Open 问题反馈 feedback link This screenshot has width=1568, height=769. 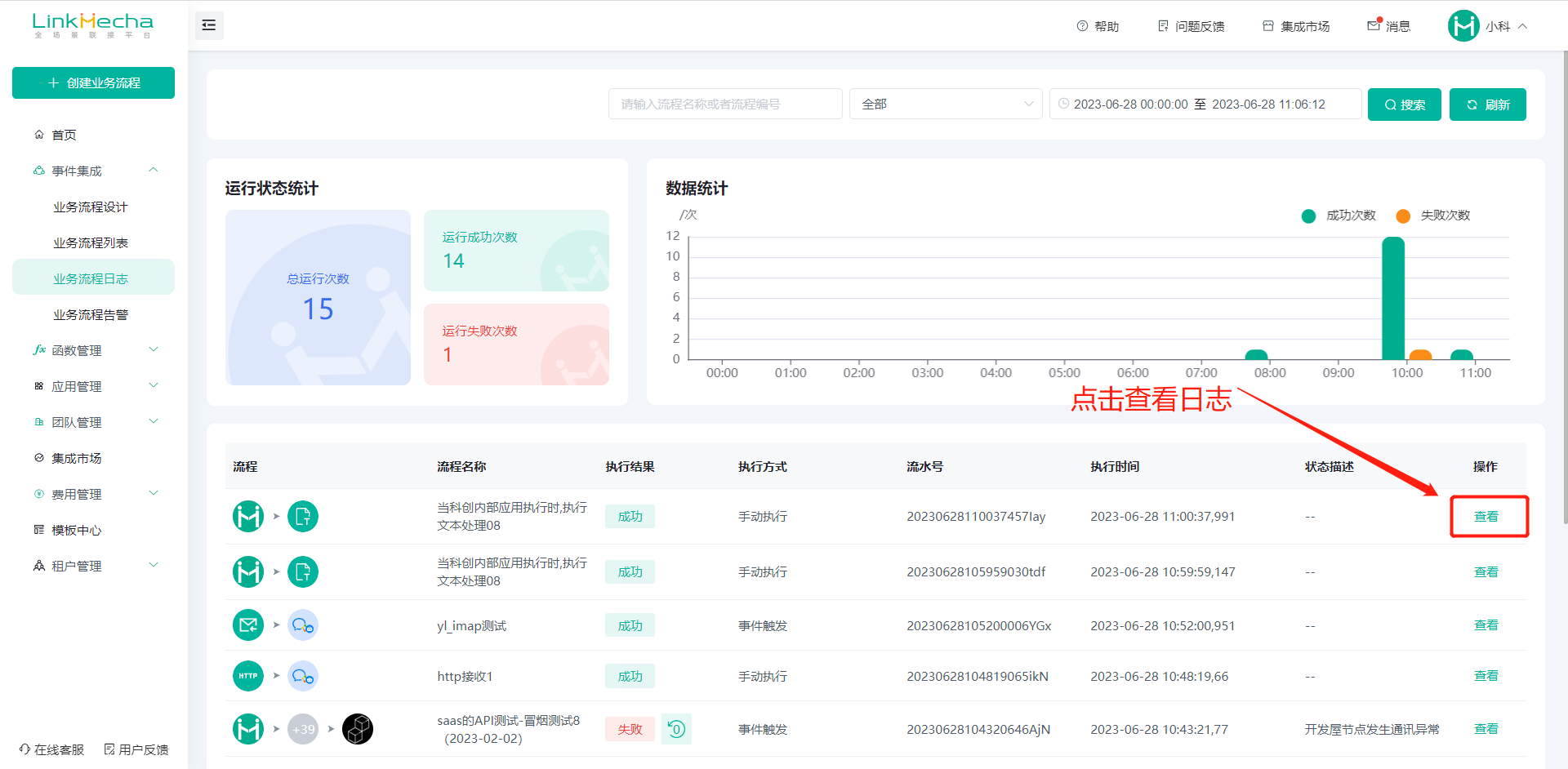tap(1191, 26)
